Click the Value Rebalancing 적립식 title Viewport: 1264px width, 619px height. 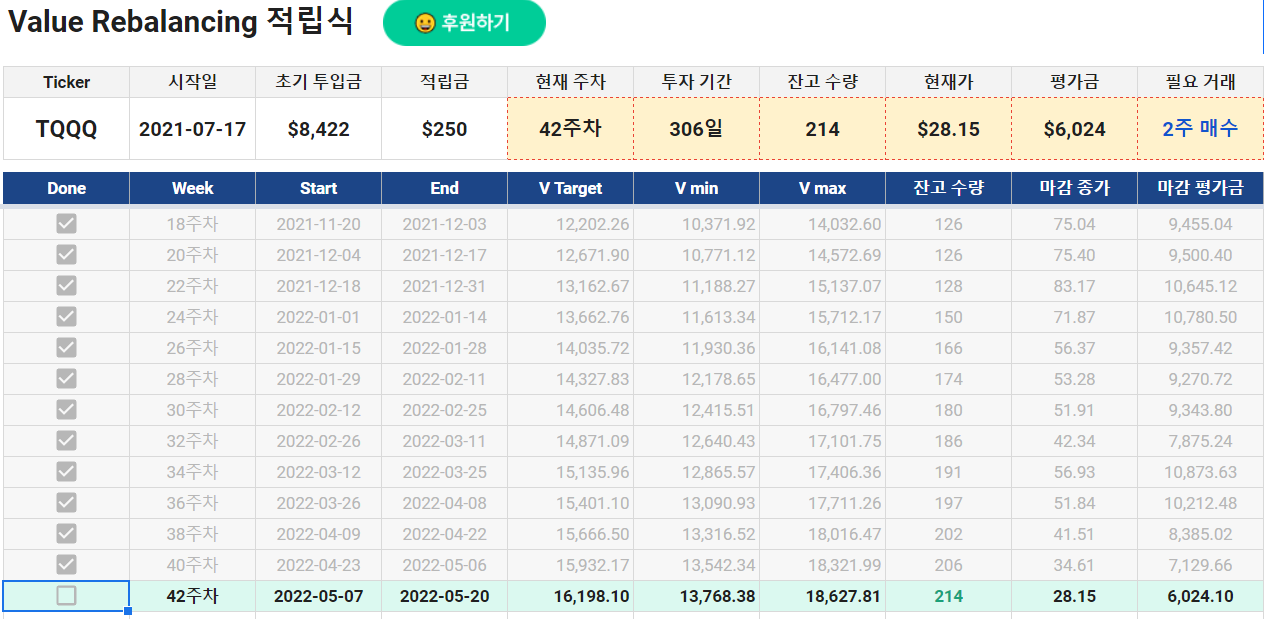(181, 22)
